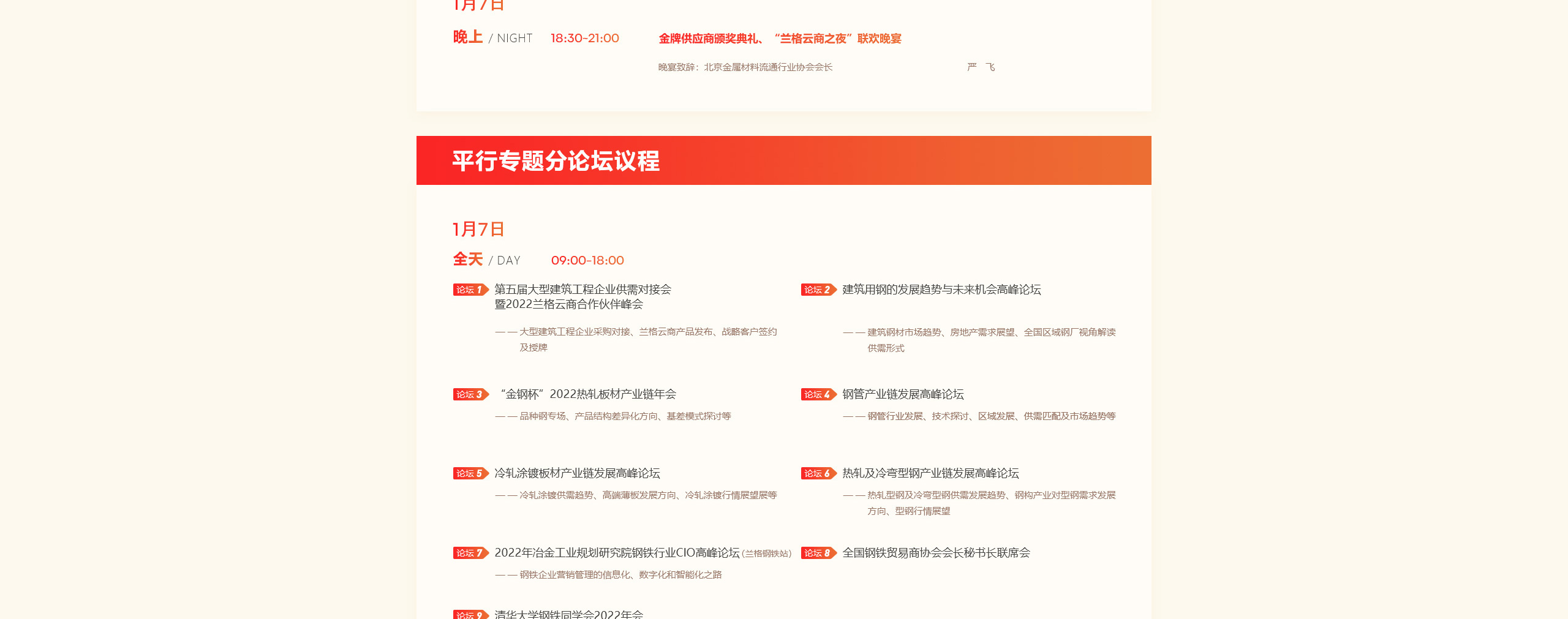Viewport: 1568px width, 619px height.
Task: Click the 平行专题分论坛议程 header banner
Action: pos(783,160)
